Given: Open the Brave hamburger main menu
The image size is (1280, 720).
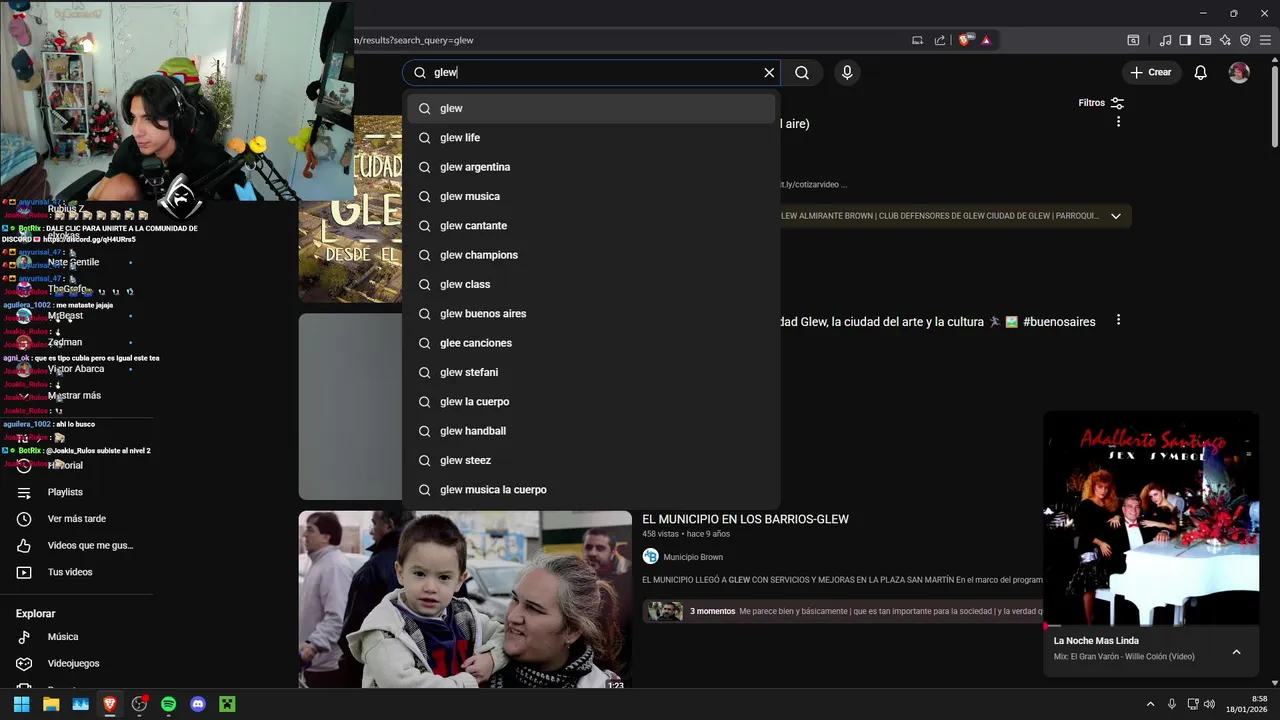Looking at the screenshot, I should point(1266,40).
